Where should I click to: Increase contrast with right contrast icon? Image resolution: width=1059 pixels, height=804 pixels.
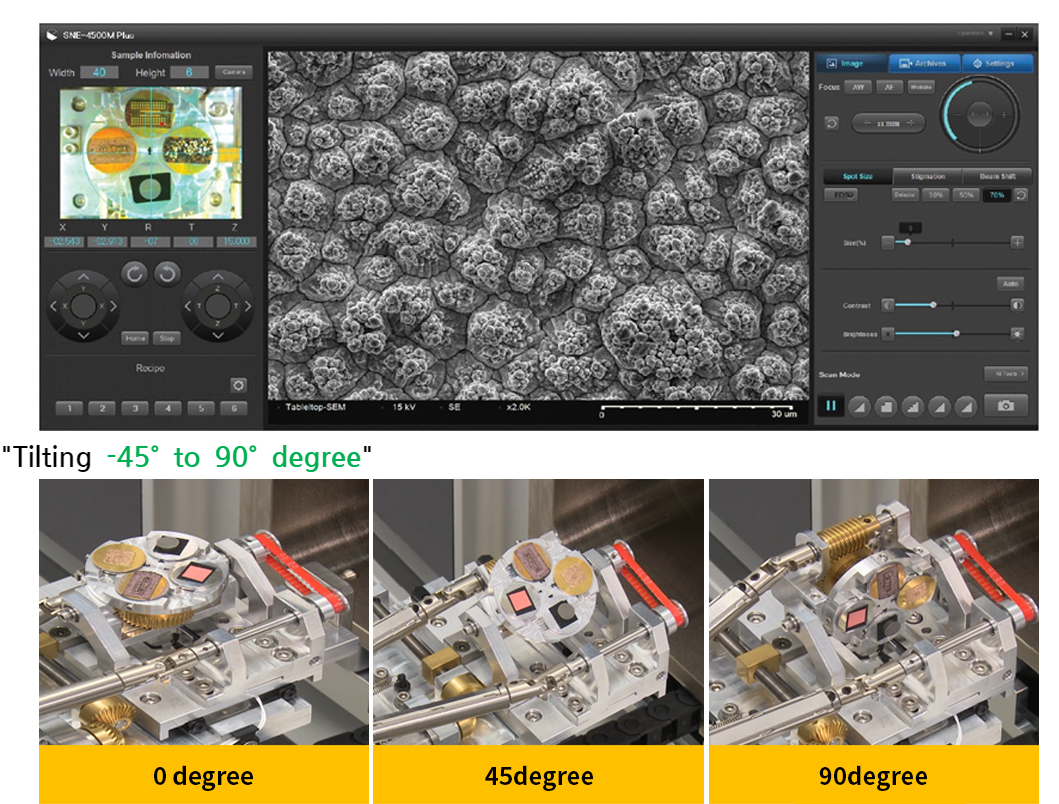(1016, 305)
